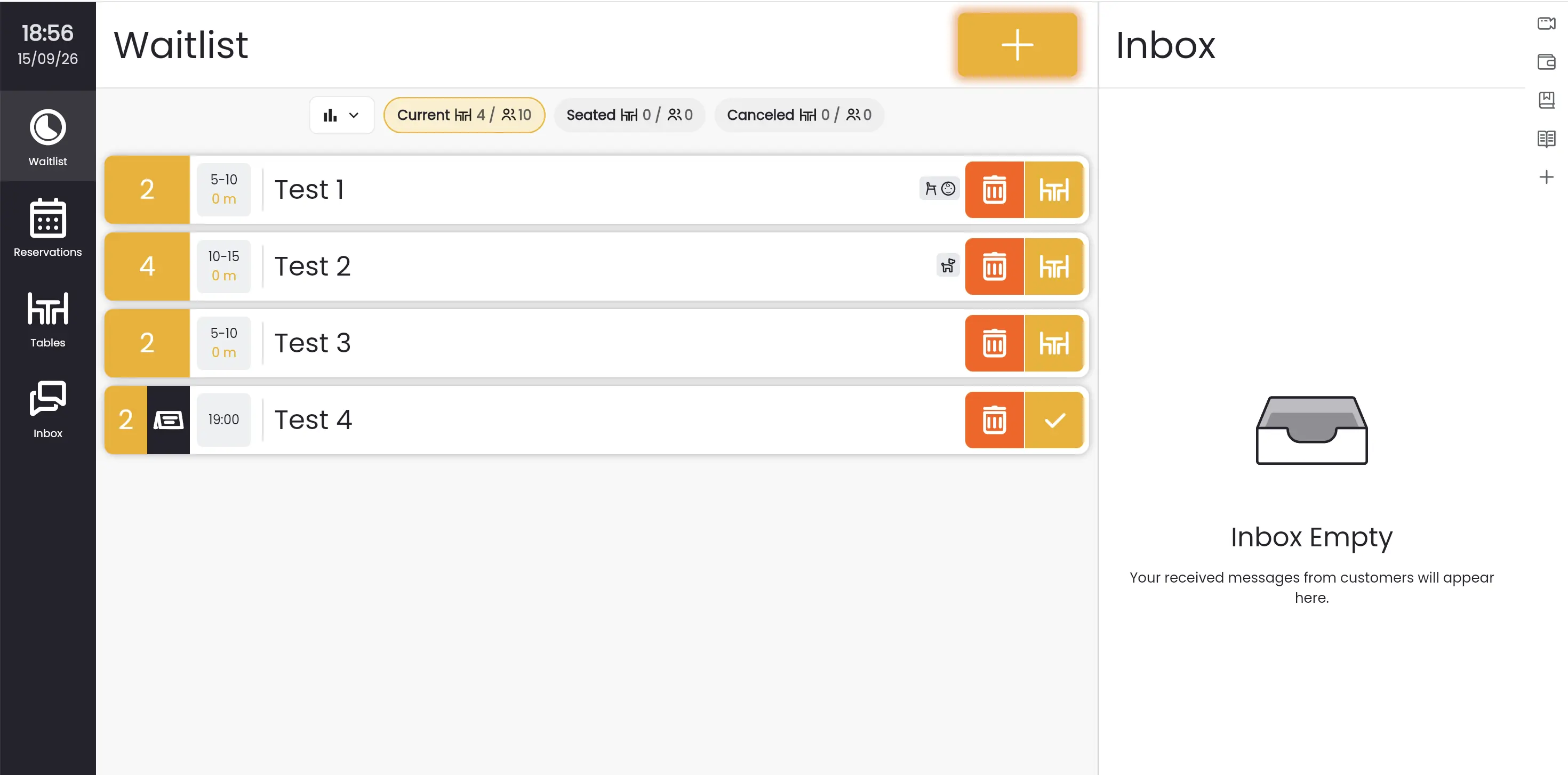Confirm Test 4 with the checkmark button
The height and width of the screenshot is (775, 1568).
point(1054,419)
